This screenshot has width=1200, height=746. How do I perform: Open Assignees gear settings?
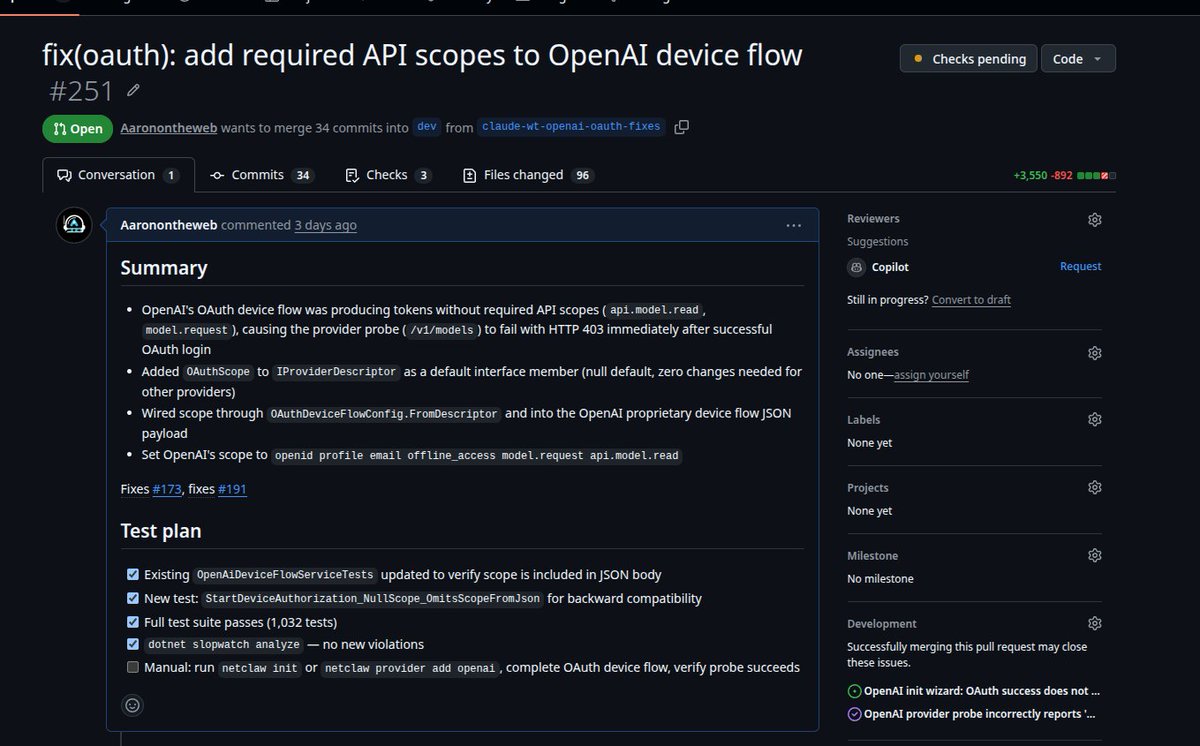tap(1094, 353)
